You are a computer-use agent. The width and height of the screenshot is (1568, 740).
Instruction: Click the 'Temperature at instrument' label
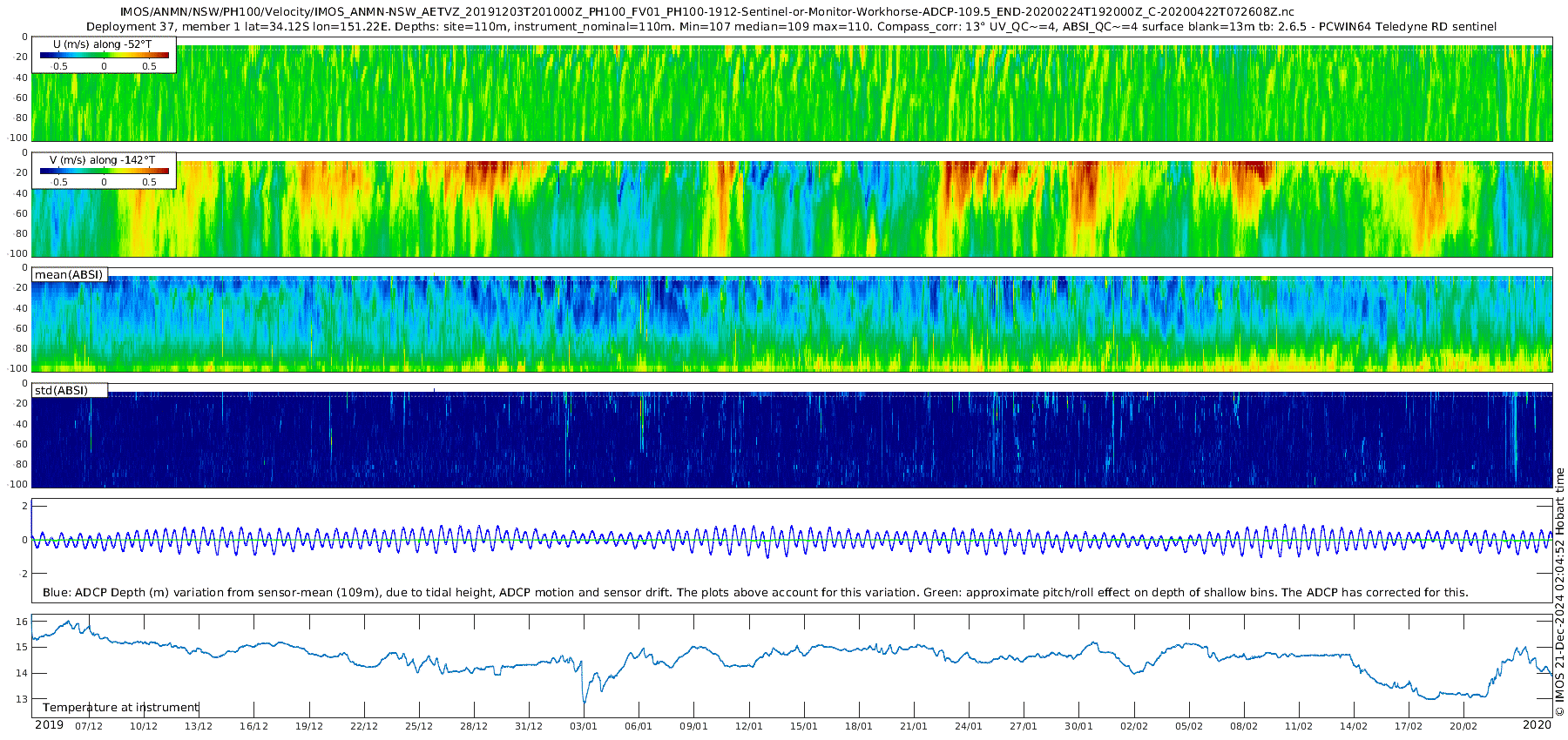[120, 707]
